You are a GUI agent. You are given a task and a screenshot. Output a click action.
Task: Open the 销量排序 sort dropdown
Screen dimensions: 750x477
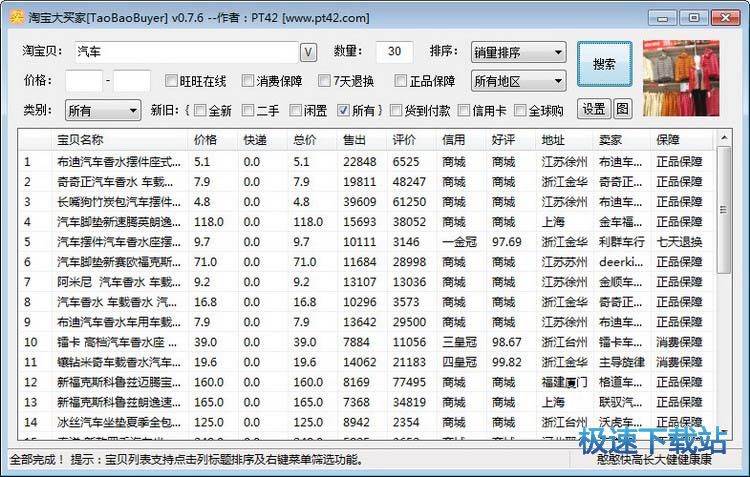tap(518, 52)
